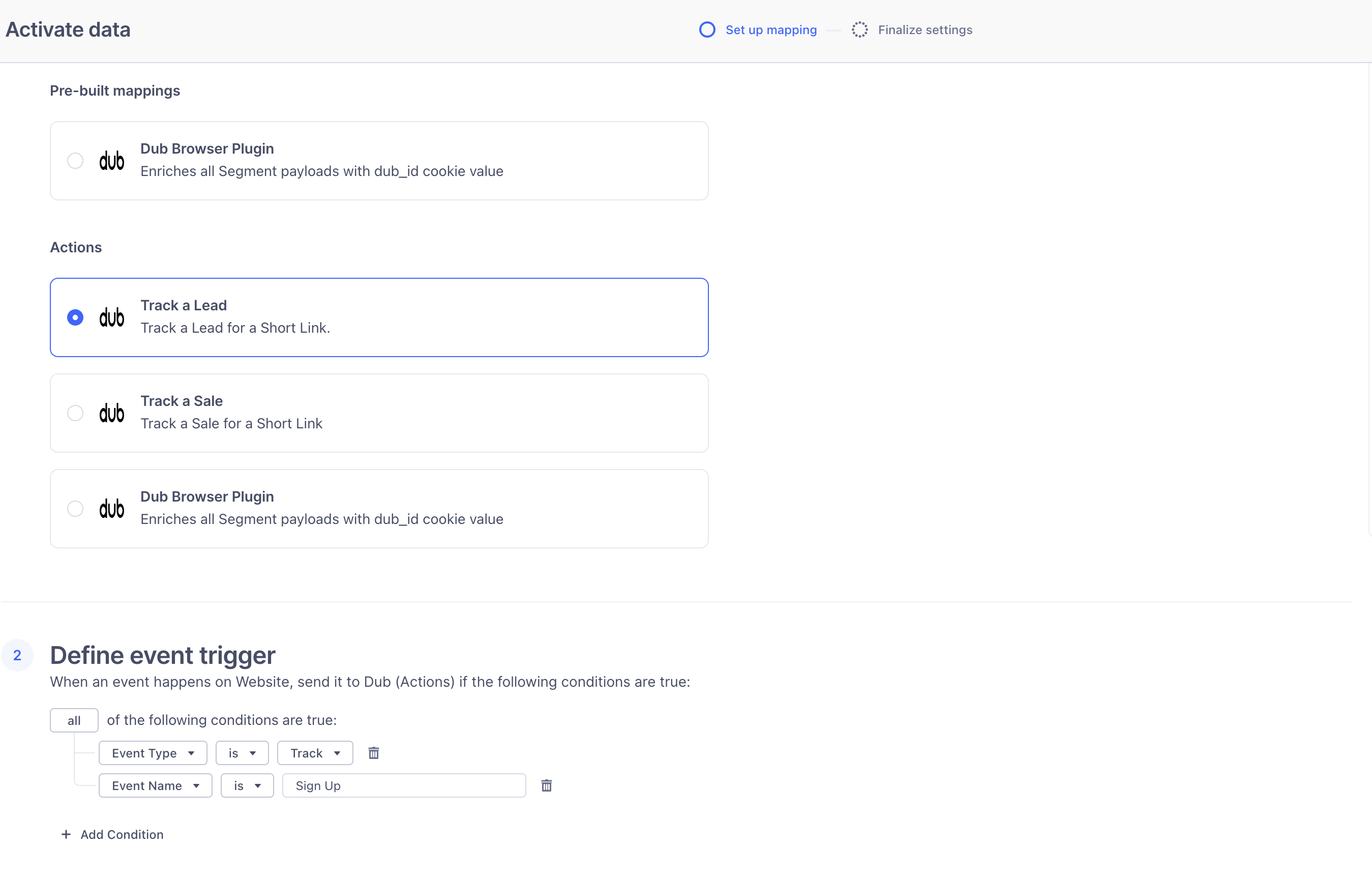The image size is (1372, 876).
Task: Click the plus icon beside Add Condition
Action: (x=66, y=834)
